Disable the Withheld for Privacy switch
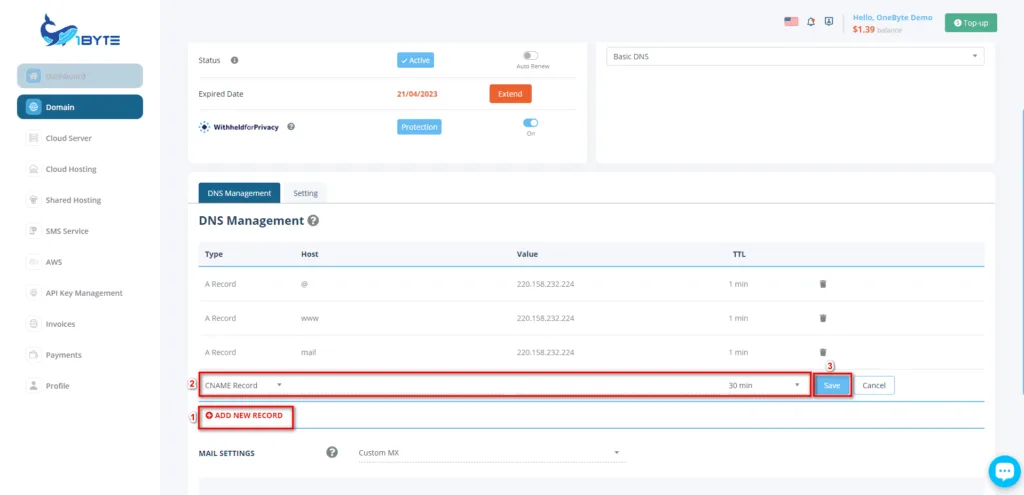Screen dimensions: 1024x495 530,123
